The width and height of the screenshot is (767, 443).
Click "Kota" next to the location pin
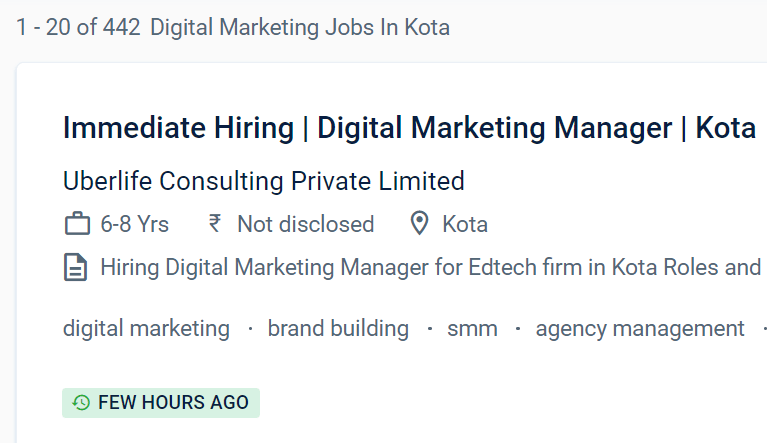(x=465, y=224)
